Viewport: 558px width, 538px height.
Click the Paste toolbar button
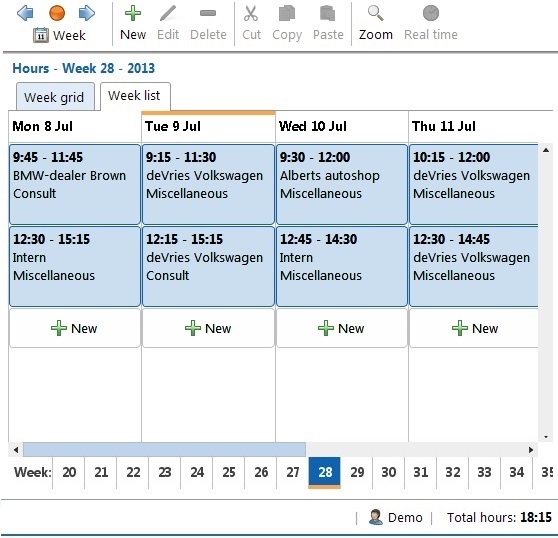tap(328, 23)
